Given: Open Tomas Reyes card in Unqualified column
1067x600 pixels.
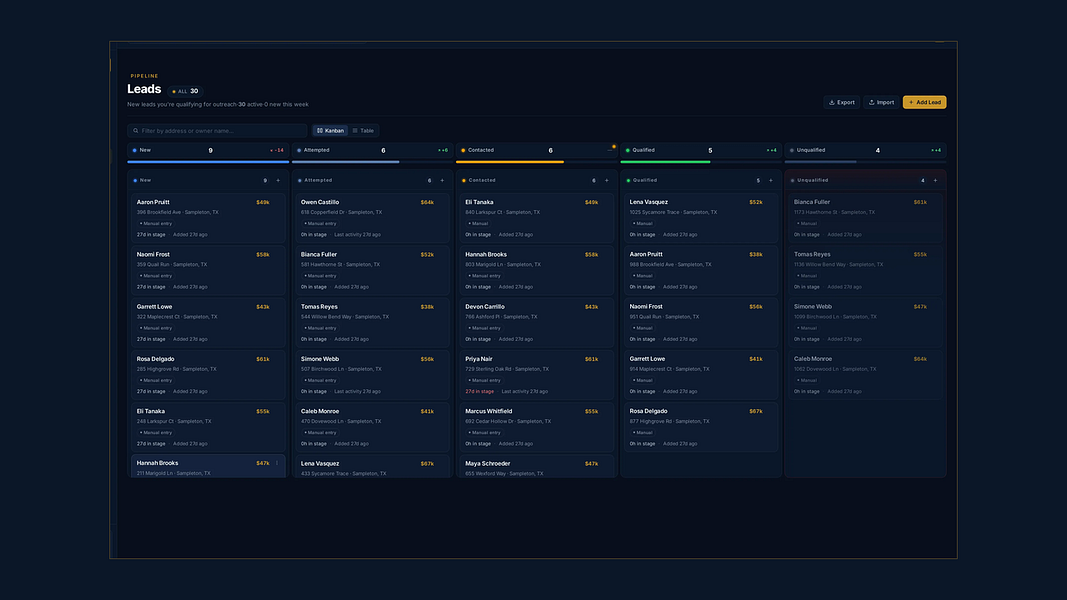Looking at the screenshot, I should click(866, 271).
